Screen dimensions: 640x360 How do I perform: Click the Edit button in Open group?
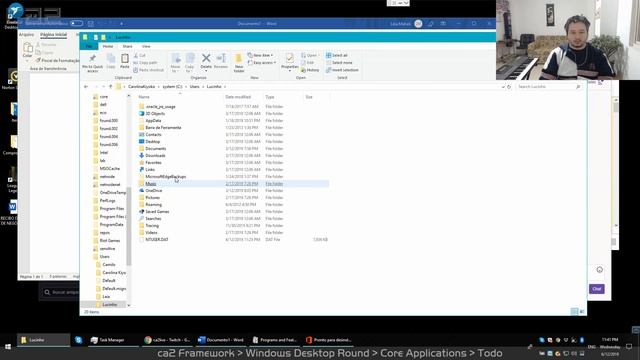point(308,62)
